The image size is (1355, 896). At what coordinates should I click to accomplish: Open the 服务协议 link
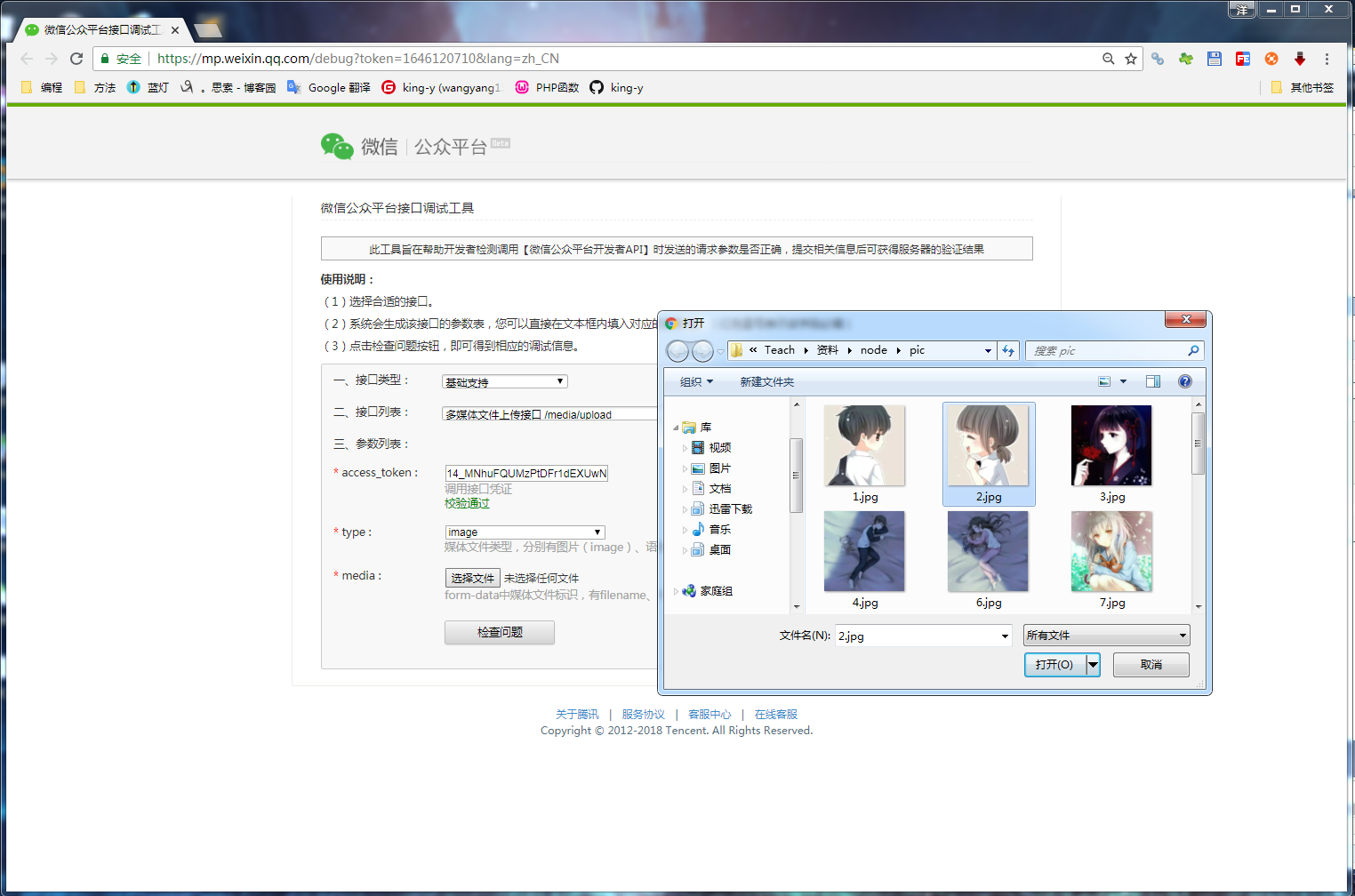point(644,715)
